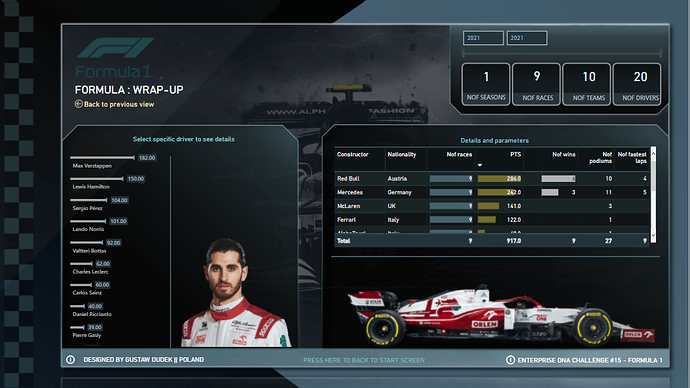
Task: Sort table by Nof wins column header
Action: tap(563, 154)
